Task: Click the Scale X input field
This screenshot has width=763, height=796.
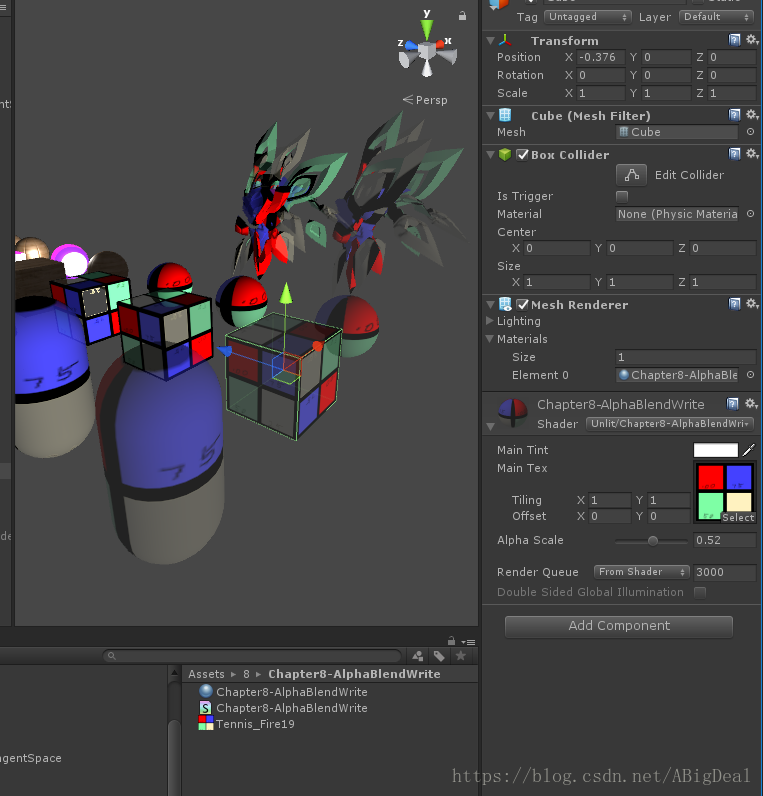Action: click(x=601, y=93)
